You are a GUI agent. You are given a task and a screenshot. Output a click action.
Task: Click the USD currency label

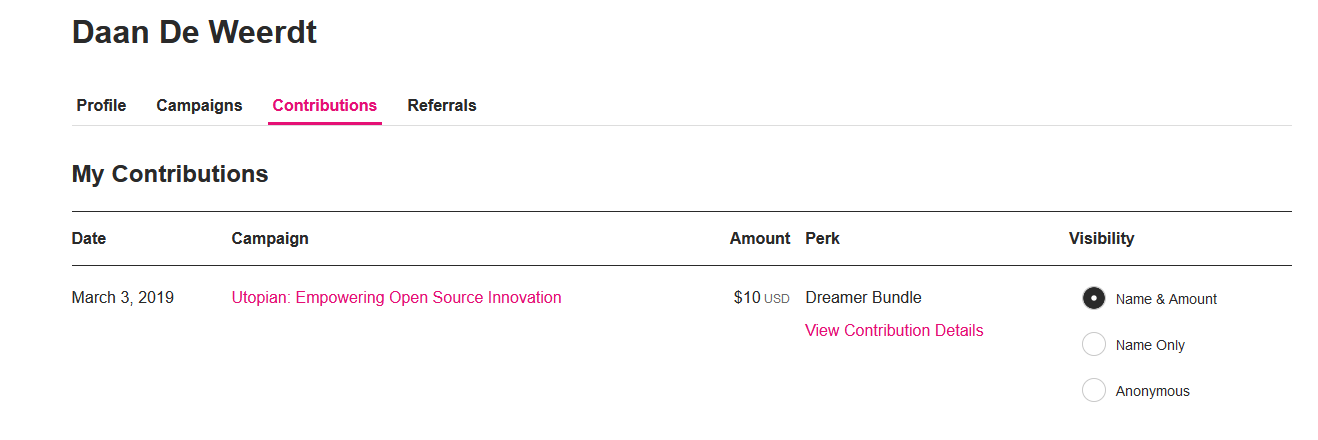coord(777,298)
